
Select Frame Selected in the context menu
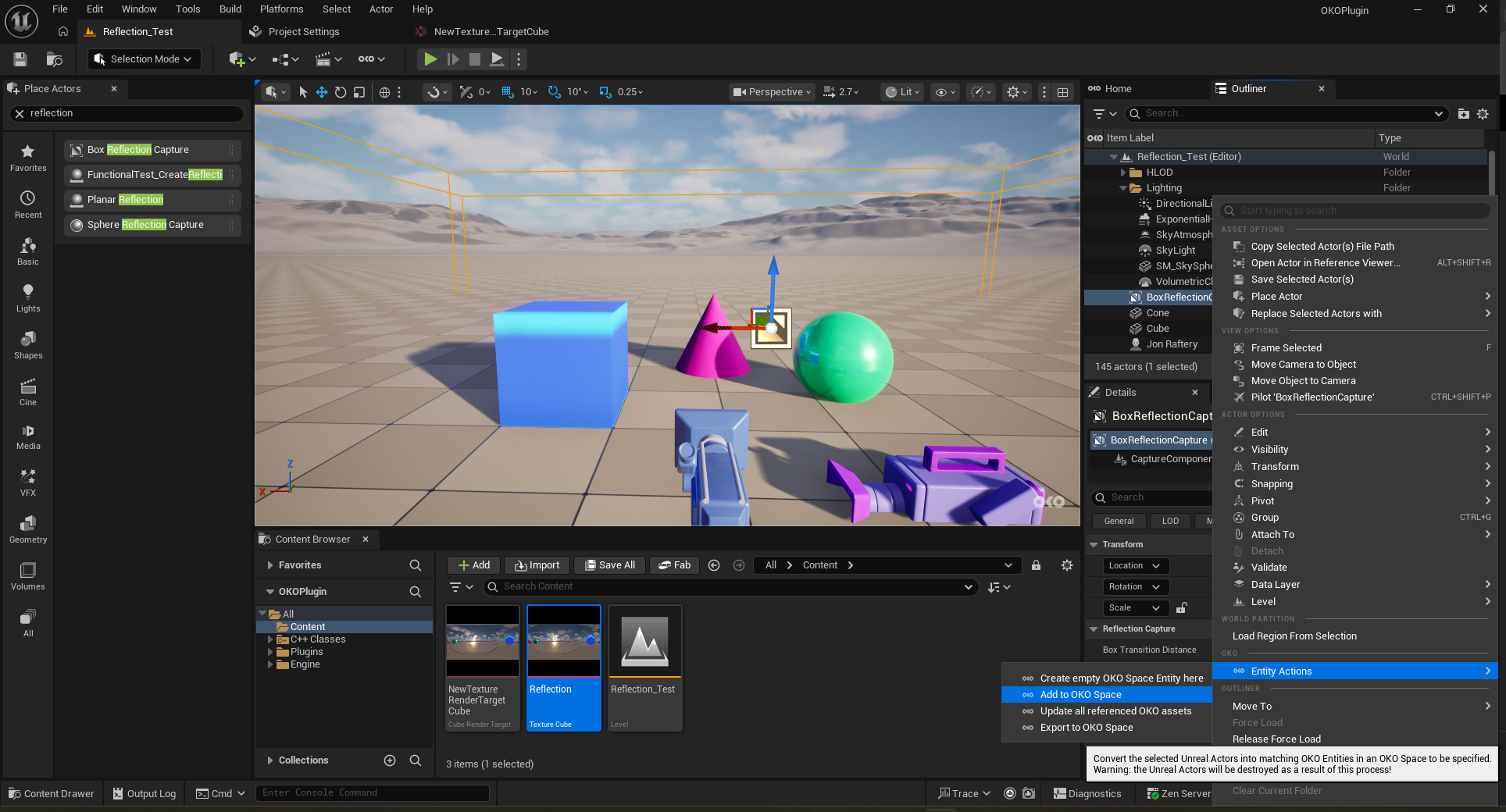pos(1354,348)
